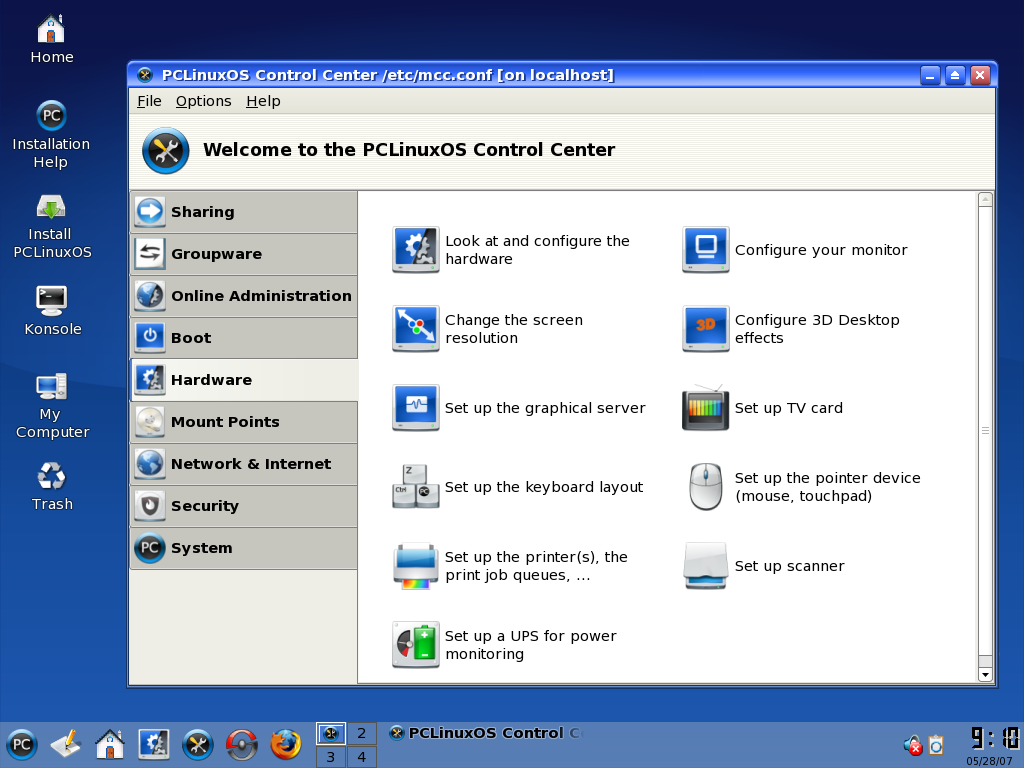Click the hardware gear icon in panel

(153, 744)
